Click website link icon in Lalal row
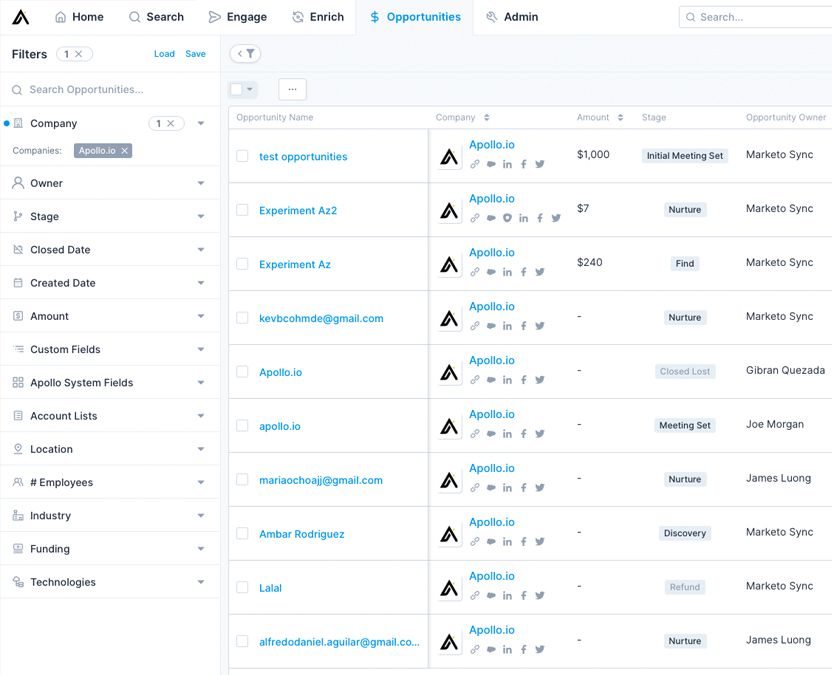The image size is (832, 675). point(475,596)
